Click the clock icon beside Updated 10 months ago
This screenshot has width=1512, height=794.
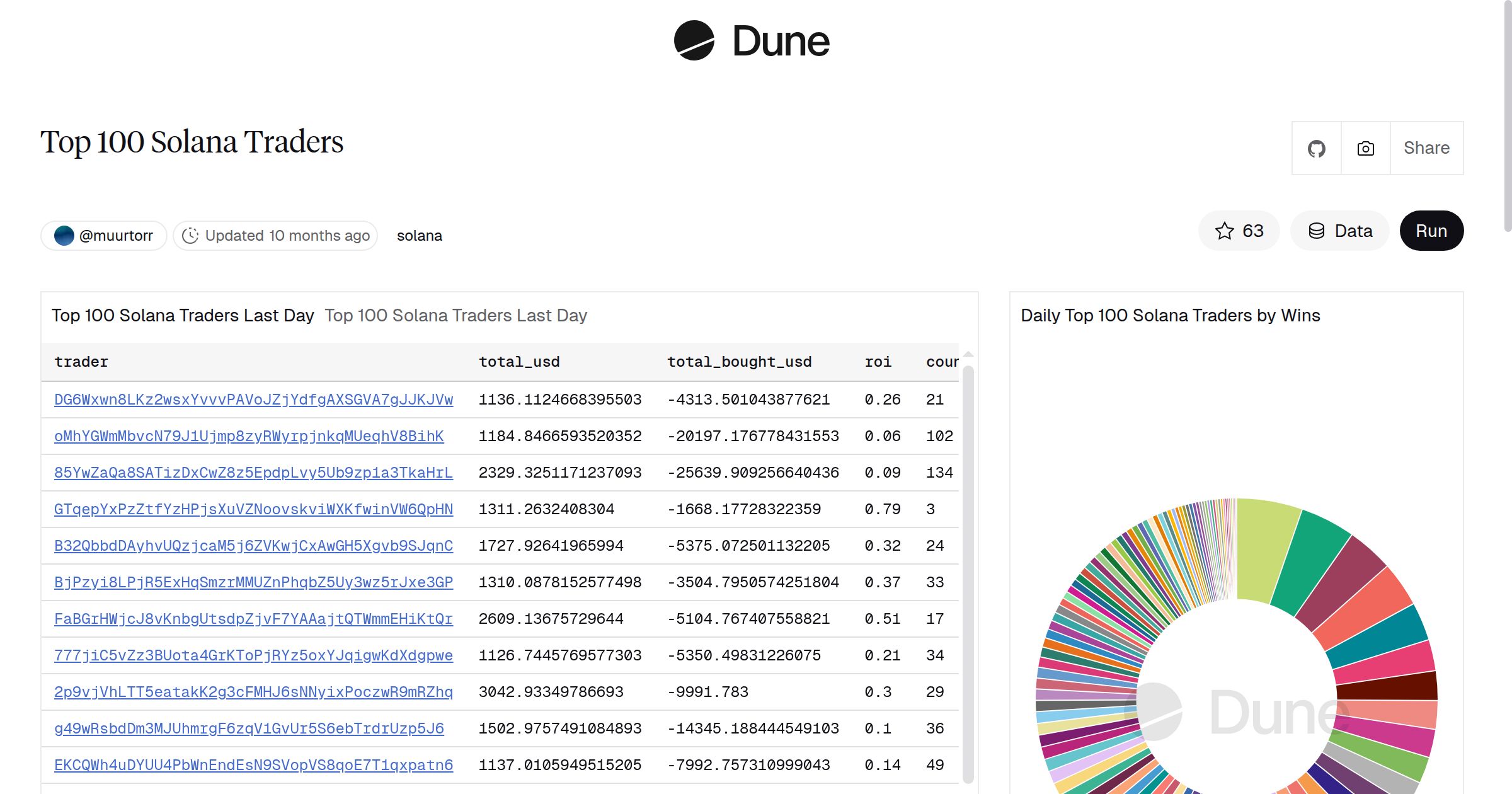coord(191,235)
